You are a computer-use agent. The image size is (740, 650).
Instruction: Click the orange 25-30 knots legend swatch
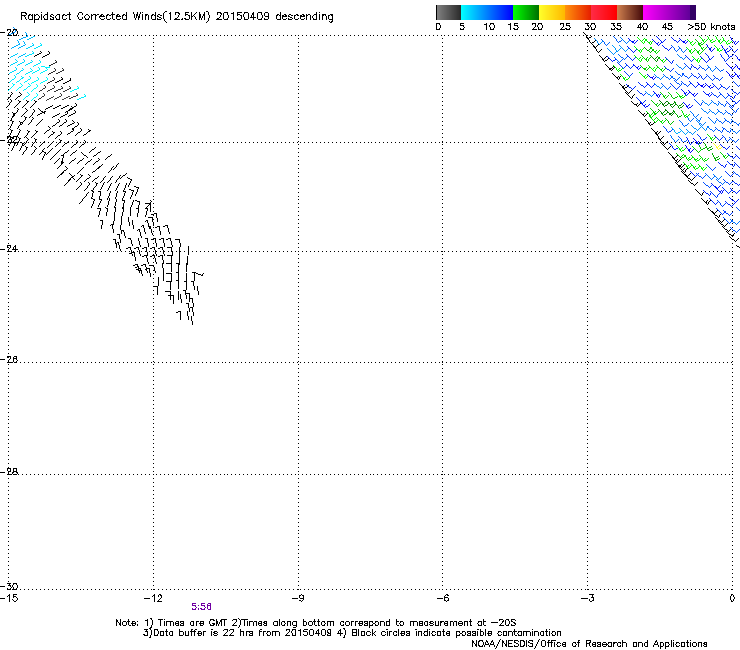pyautogui.click(x=578, y=12)
